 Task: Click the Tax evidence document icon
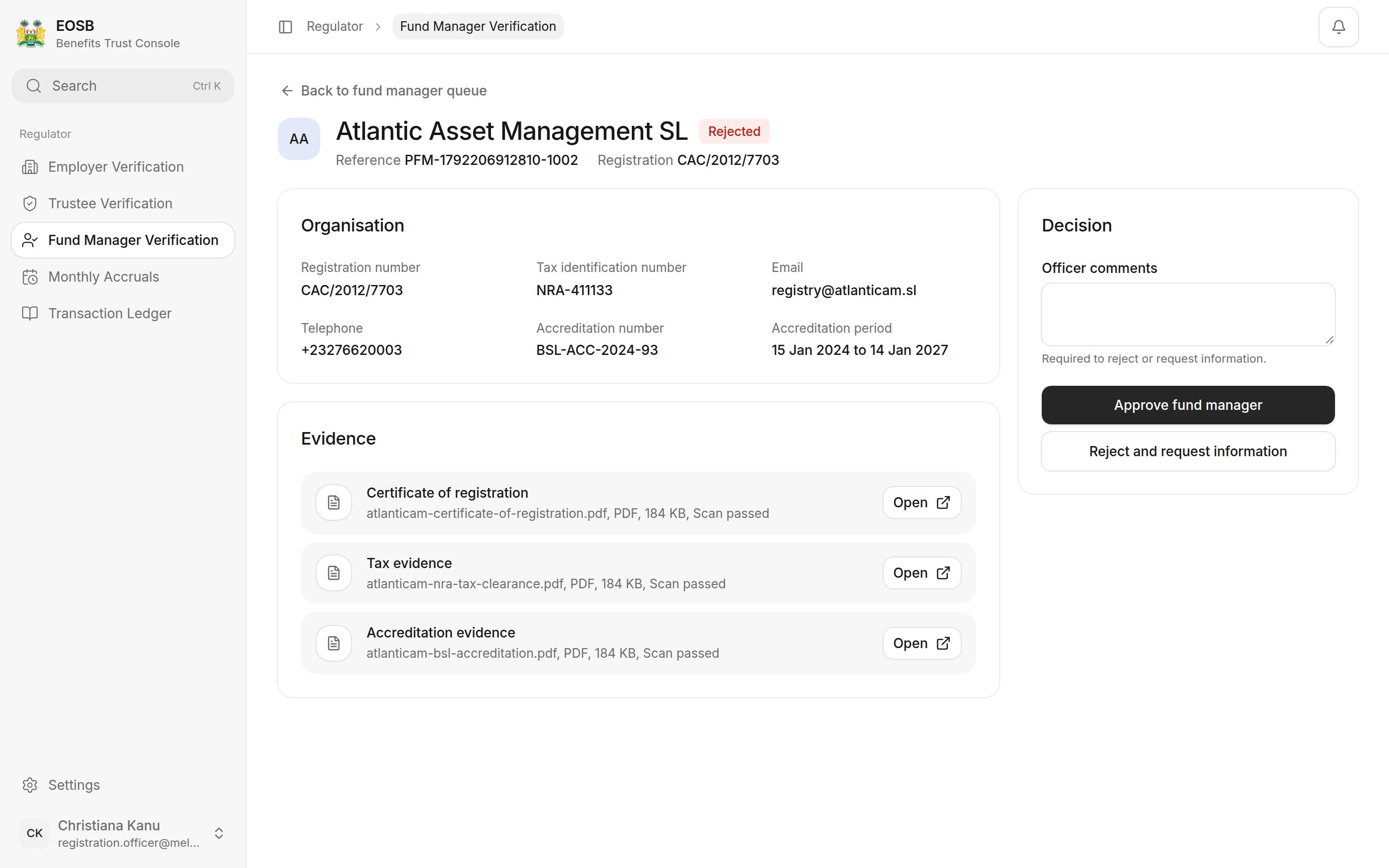pos(333,573)
